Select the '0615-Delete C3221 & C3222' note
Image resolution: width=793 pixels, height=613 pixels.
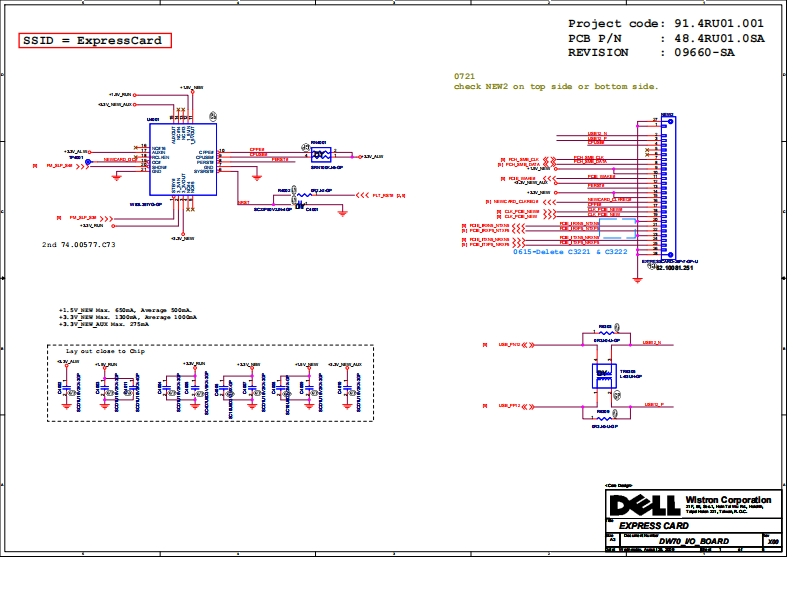[570, 252]
